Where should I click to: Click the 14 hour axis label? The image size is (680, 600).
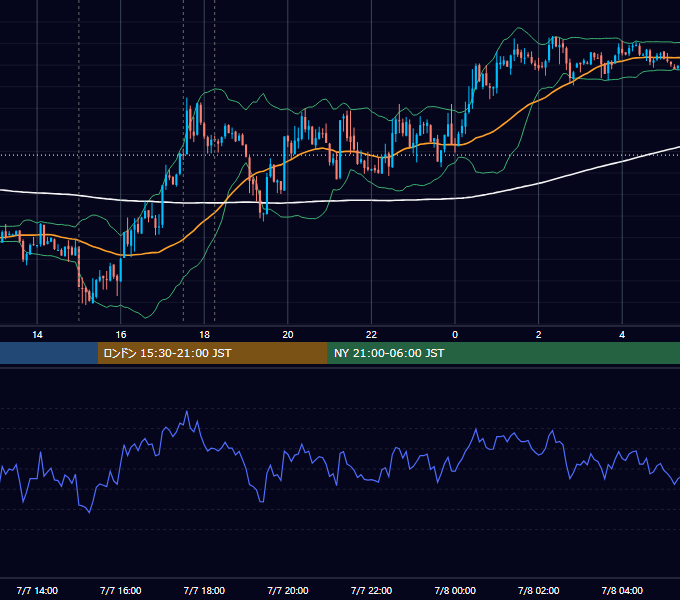pos(37,335)
